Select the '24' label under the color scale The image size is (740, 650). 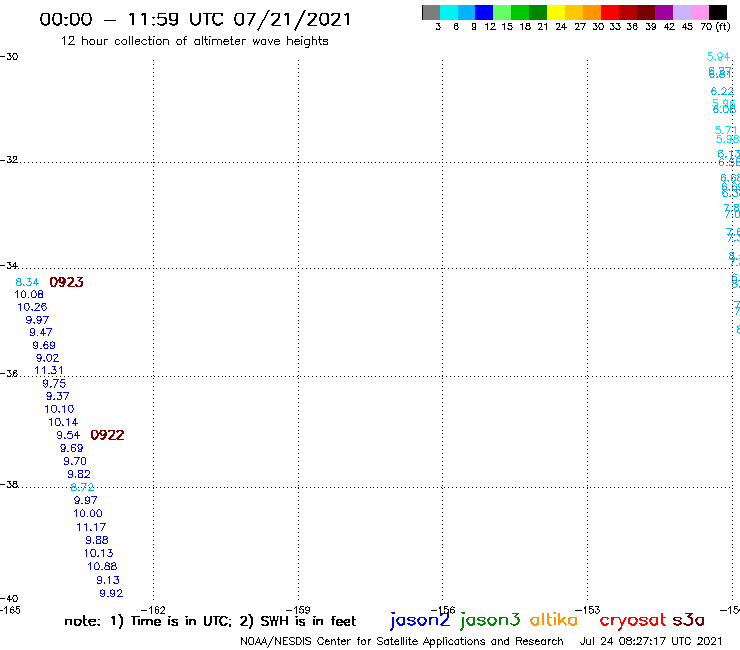[x=561, y=27]
